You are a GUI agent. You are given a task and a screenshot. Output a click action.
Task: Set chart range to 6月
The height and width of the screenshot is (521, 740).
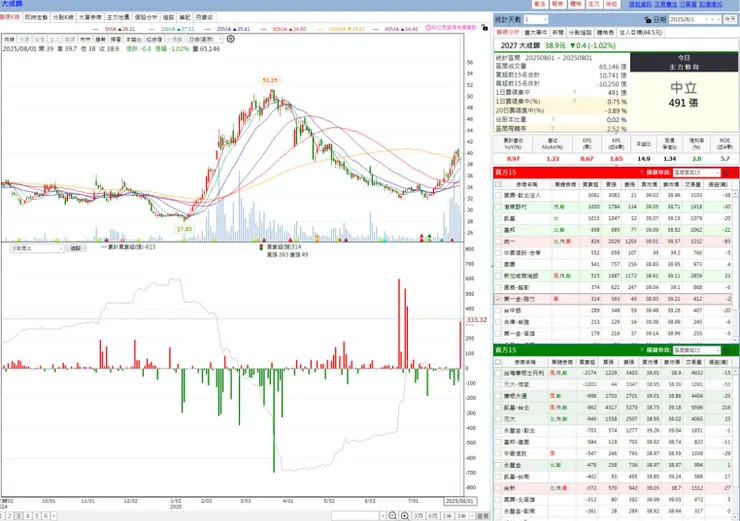tap(433, 516)
